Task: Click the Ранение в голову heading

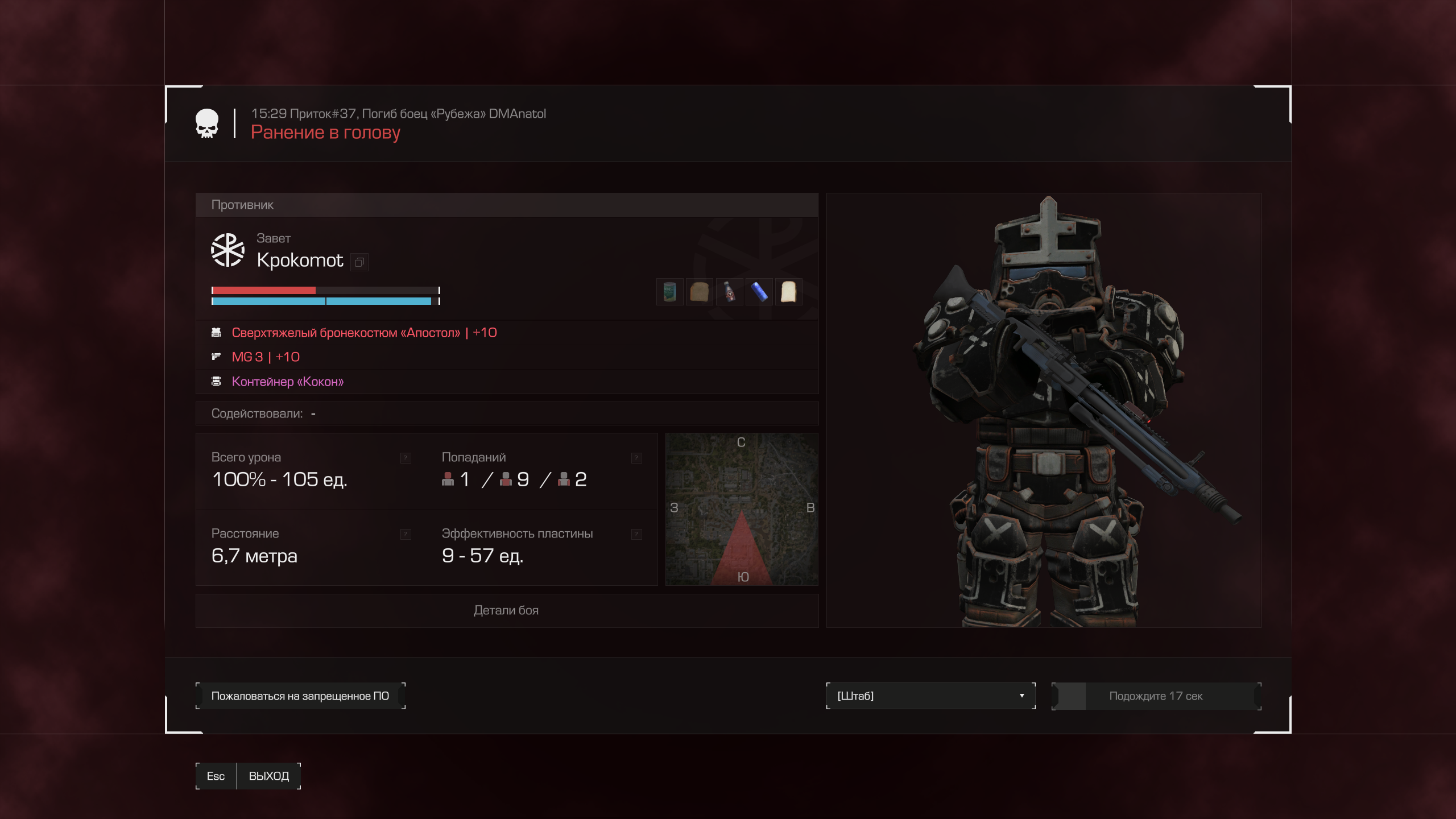Action: [325, 132]
